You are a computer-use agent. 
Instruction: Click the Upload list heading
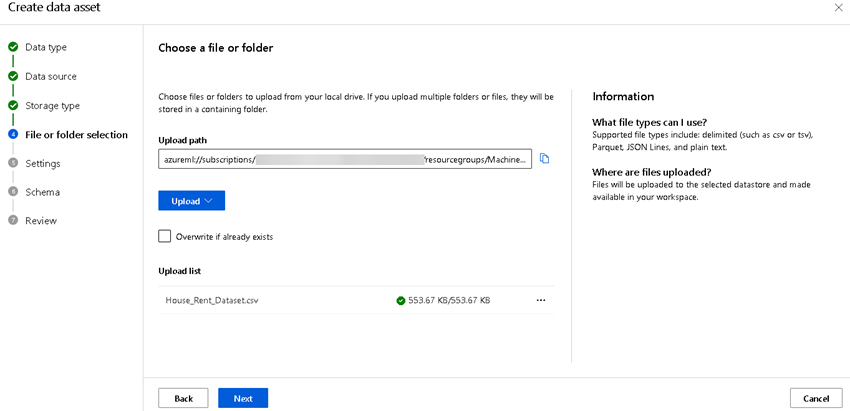pos(179,271)
